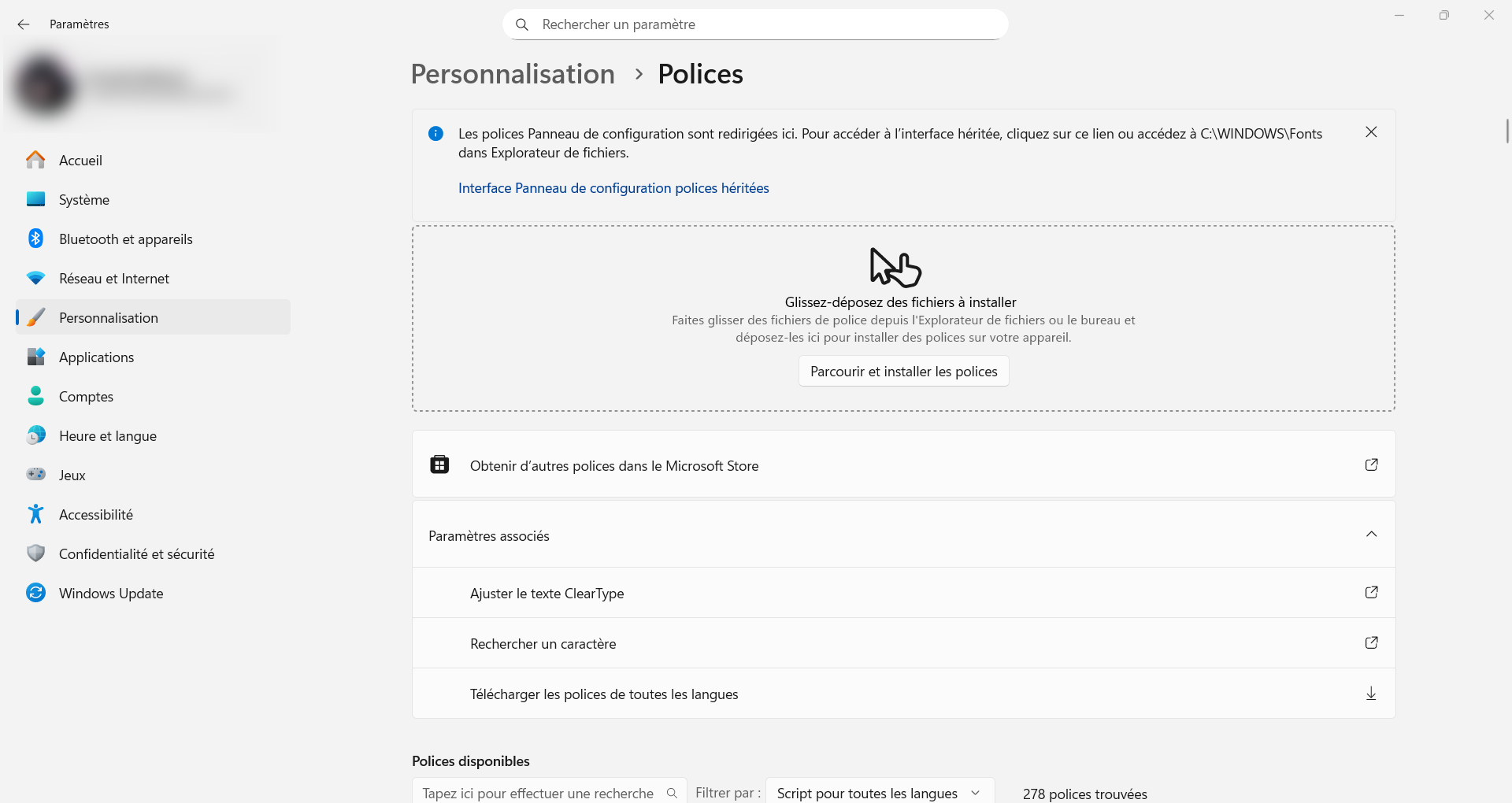Image resolution: width=1512 pixels, height=803 pixels.
Task: Click external link icon for Ajuster ClearType
Action: [1371, 592]
